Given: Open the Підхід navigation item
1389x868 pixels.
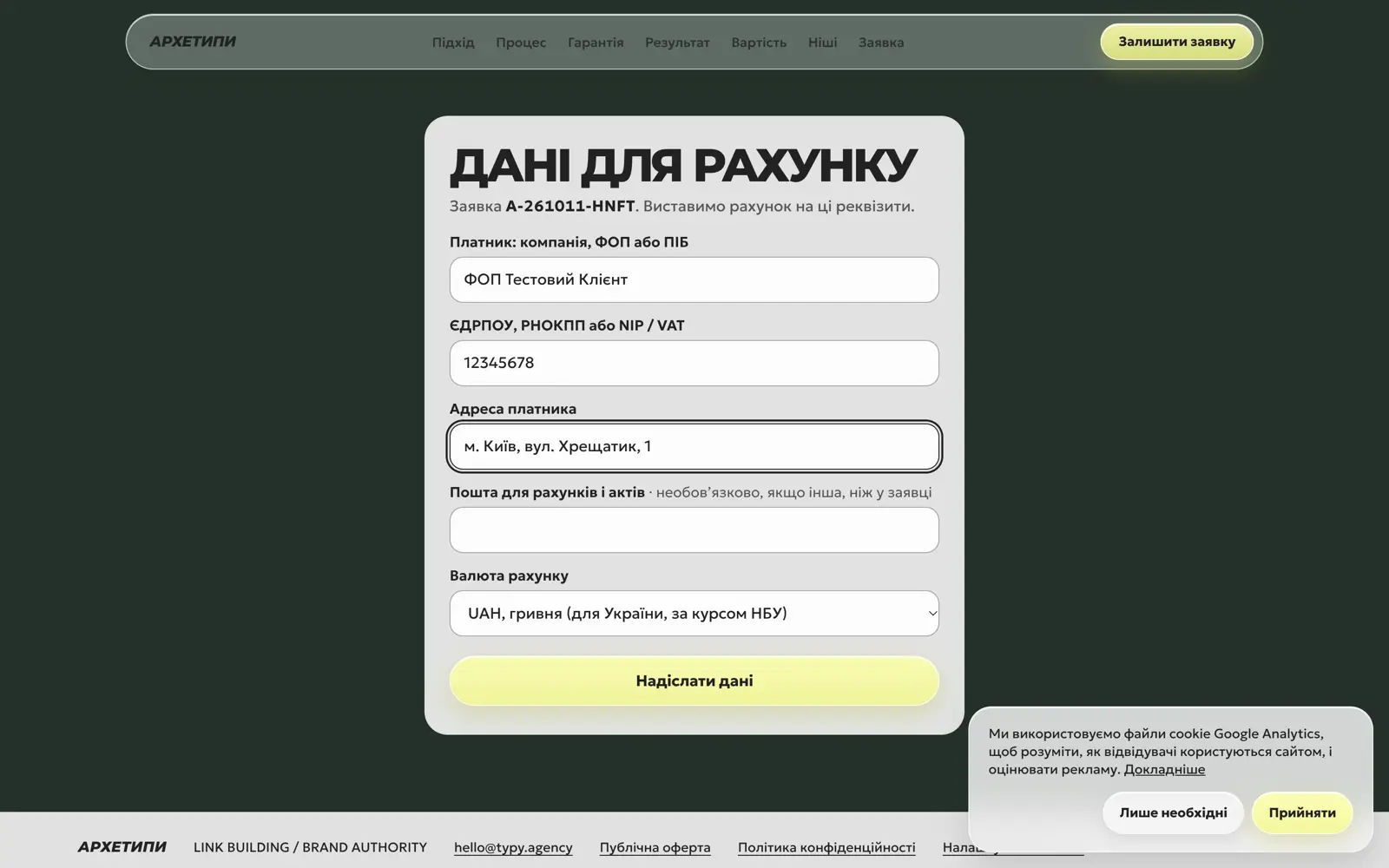Looking at the screenshot, I should pos(453,43).
